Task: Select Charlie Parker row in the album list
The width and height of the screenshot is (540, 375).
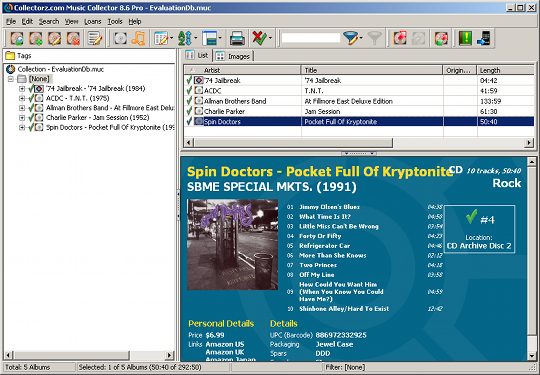Action: 359,111
